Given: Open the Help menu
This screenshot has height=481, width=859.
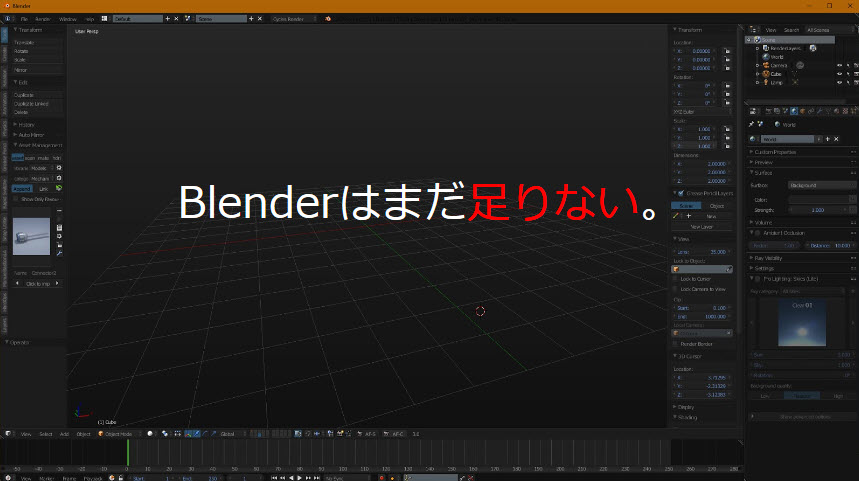Looking at the screenshot, I should coord(90,19).
